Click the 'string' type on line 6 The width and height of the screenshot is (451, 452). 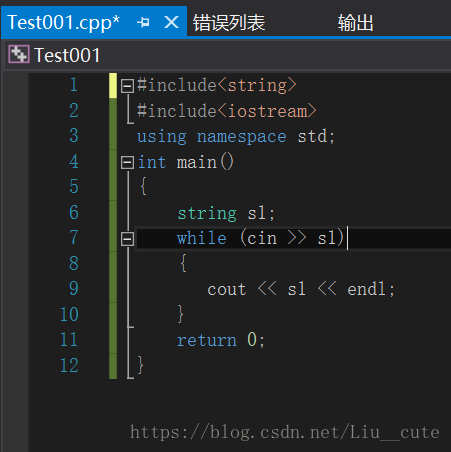pos(207,214)
